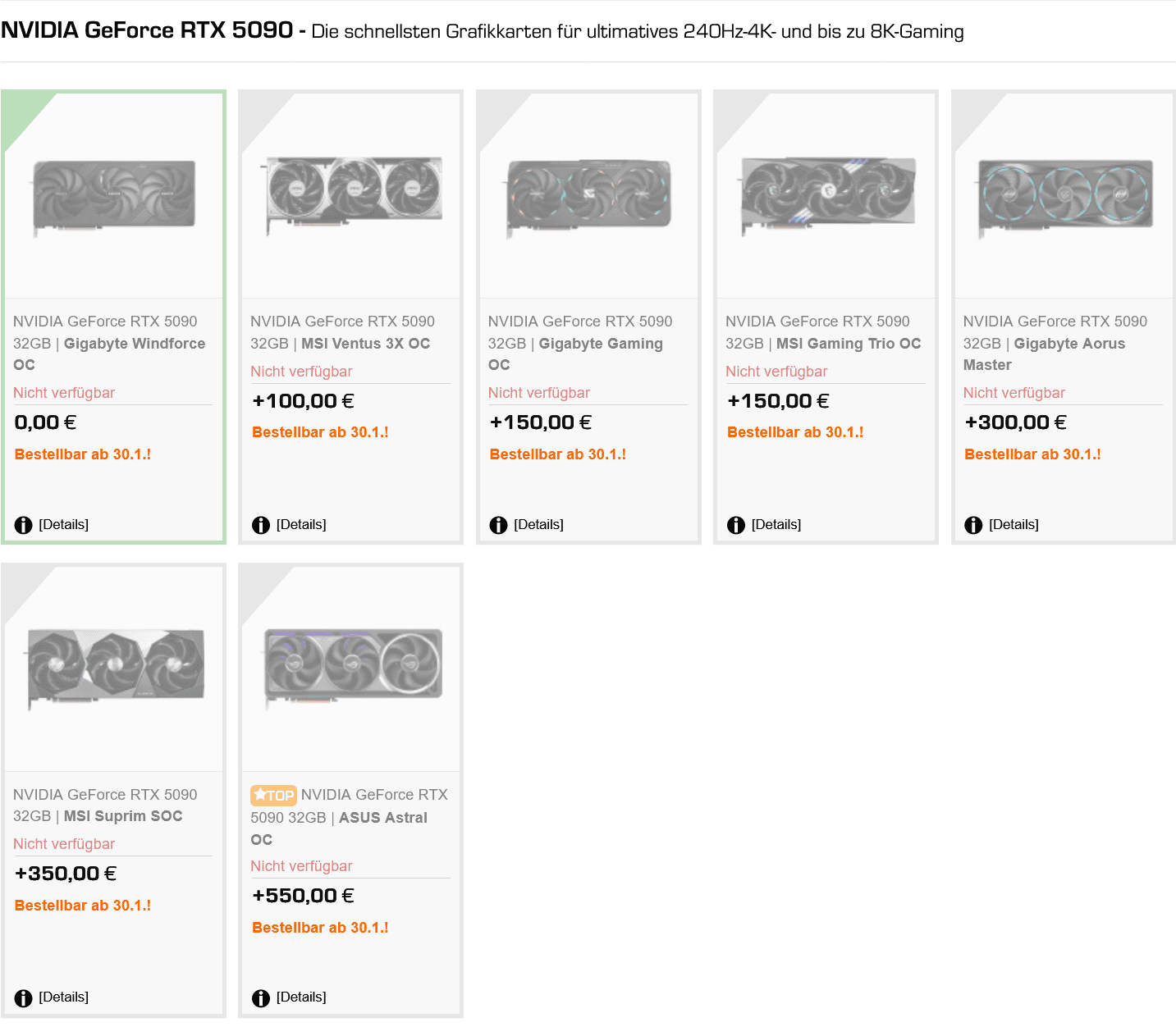The height and width of the screenshot is (1036, 1176).
Task: Click the +350,00 € price of MSI Suprim
Action: (x=66, y=874)
